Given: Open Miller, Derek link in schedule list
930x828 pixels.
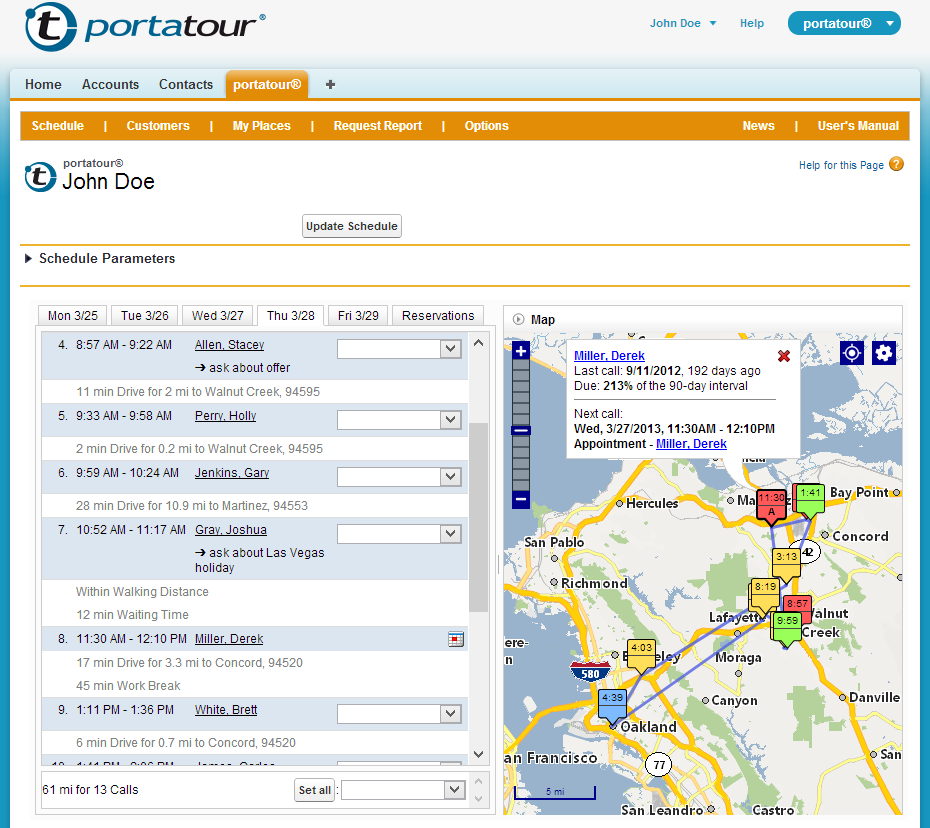Looking at the screenshot, I should tap(229, 639).
